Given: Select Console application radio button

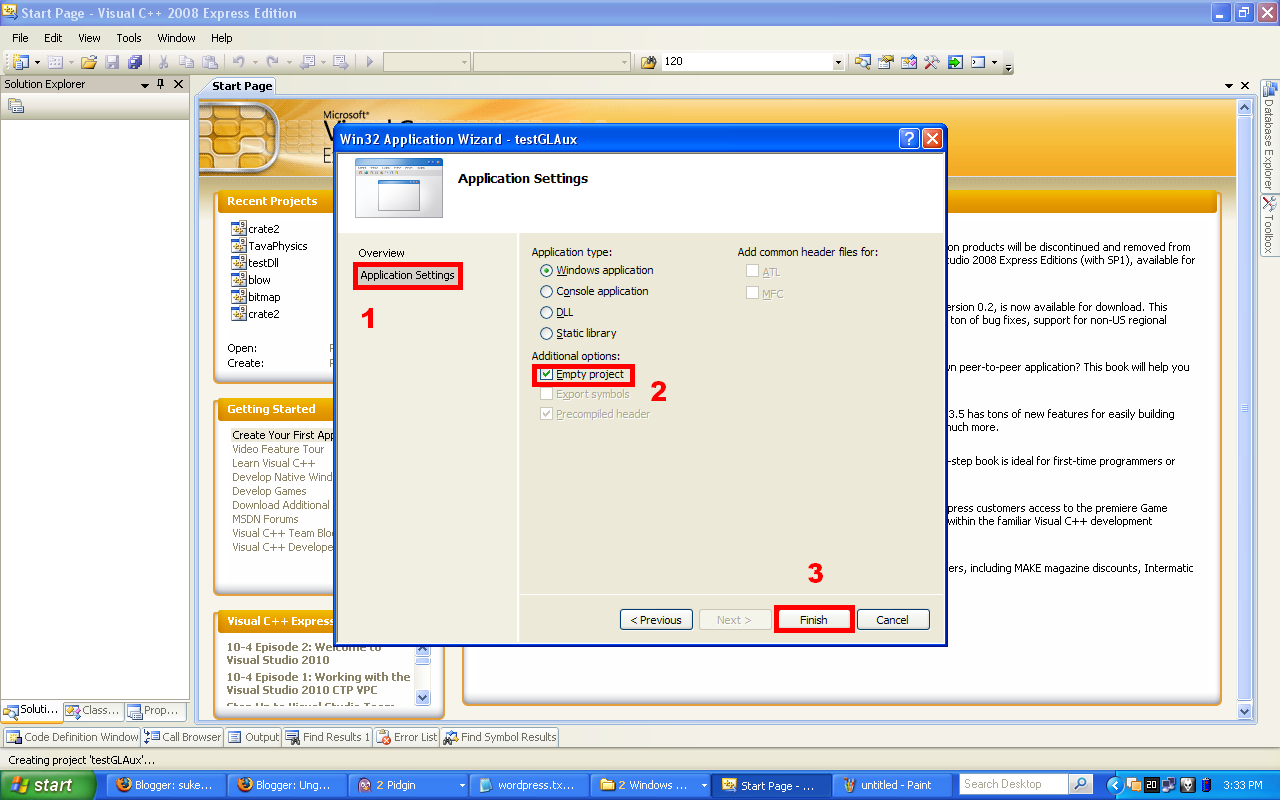Looking at the screenshot, I should click(x=546, y=291).
